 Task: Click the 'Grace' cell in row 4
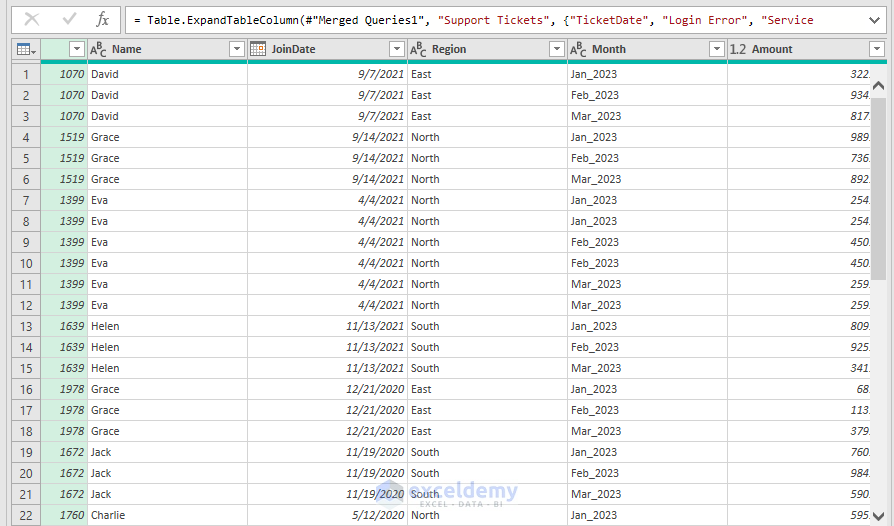168,137
